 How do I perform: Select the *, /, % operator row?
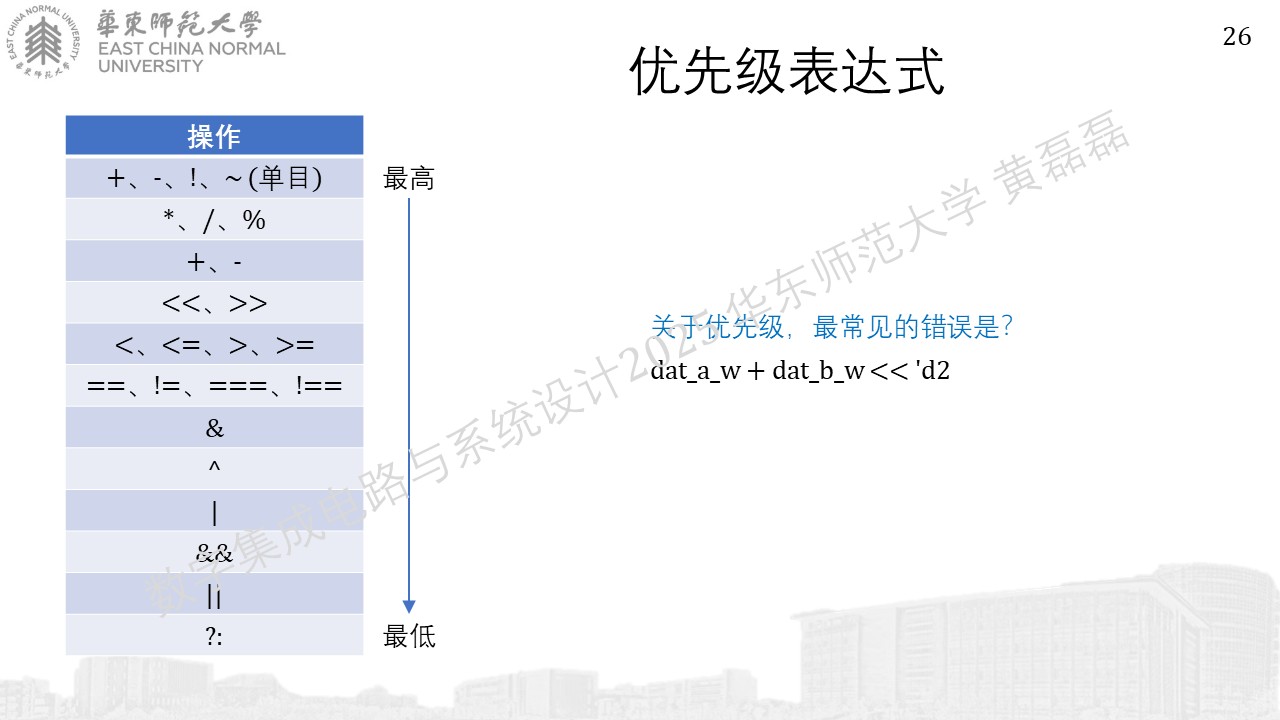pos(214,220)
